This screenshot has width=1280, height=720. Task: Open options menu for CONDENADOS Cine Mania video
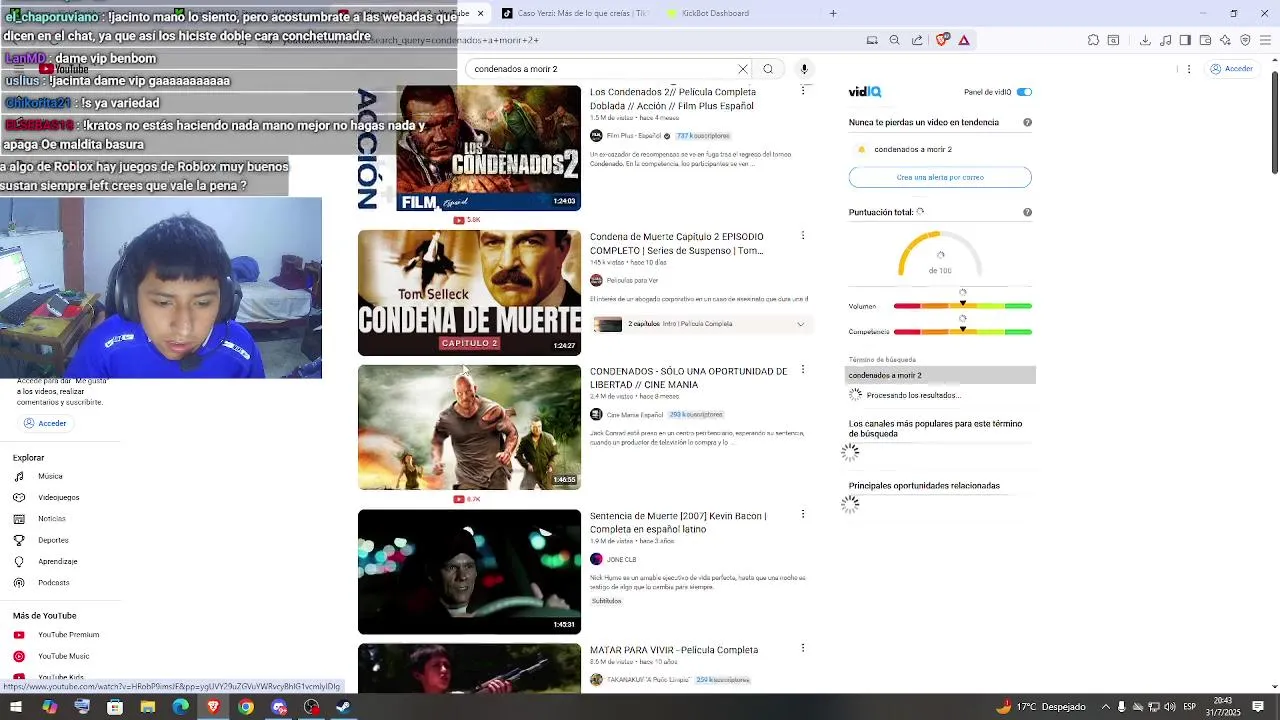[803, 370]
